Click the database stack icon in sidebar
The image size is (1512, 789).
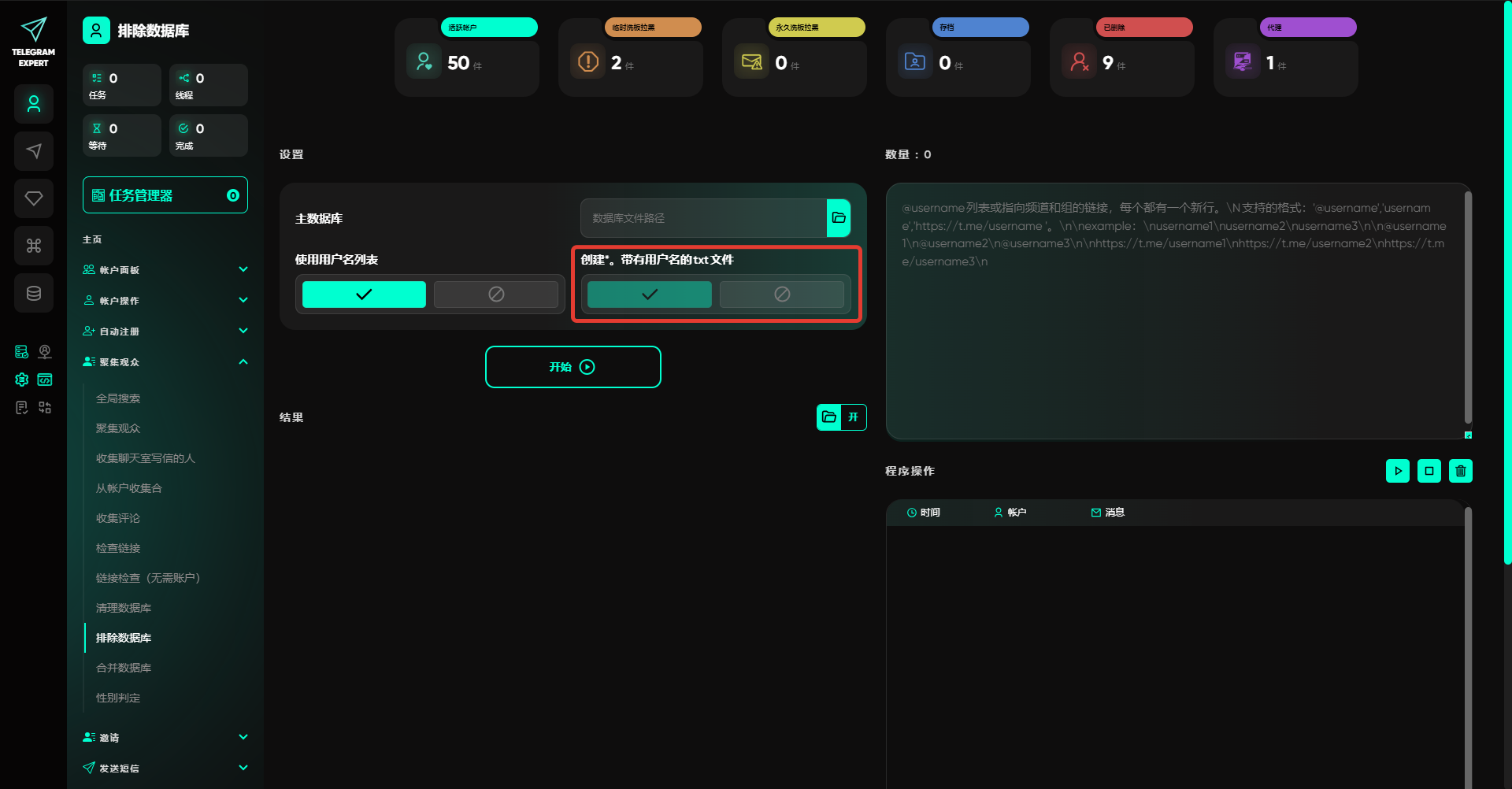click(x=34, y=293)
